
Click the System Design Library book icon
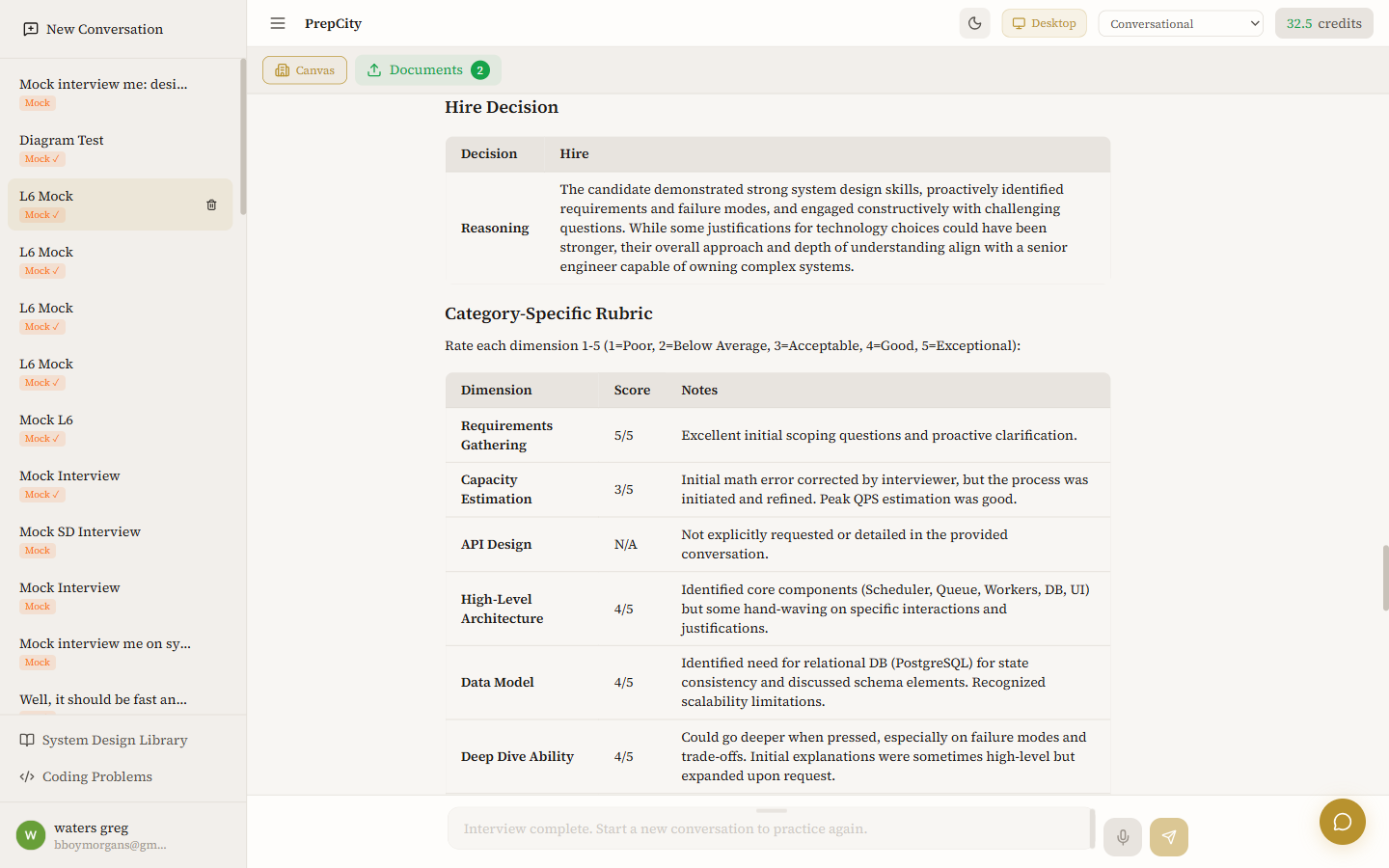click(27, 740)
